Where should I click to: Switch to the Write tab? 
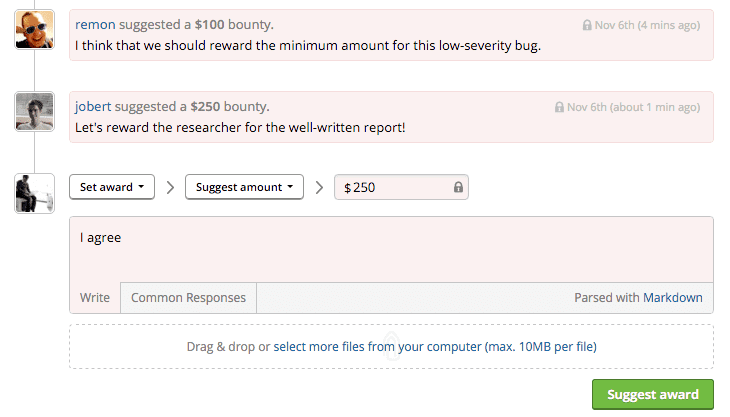[x=95, y=298]
